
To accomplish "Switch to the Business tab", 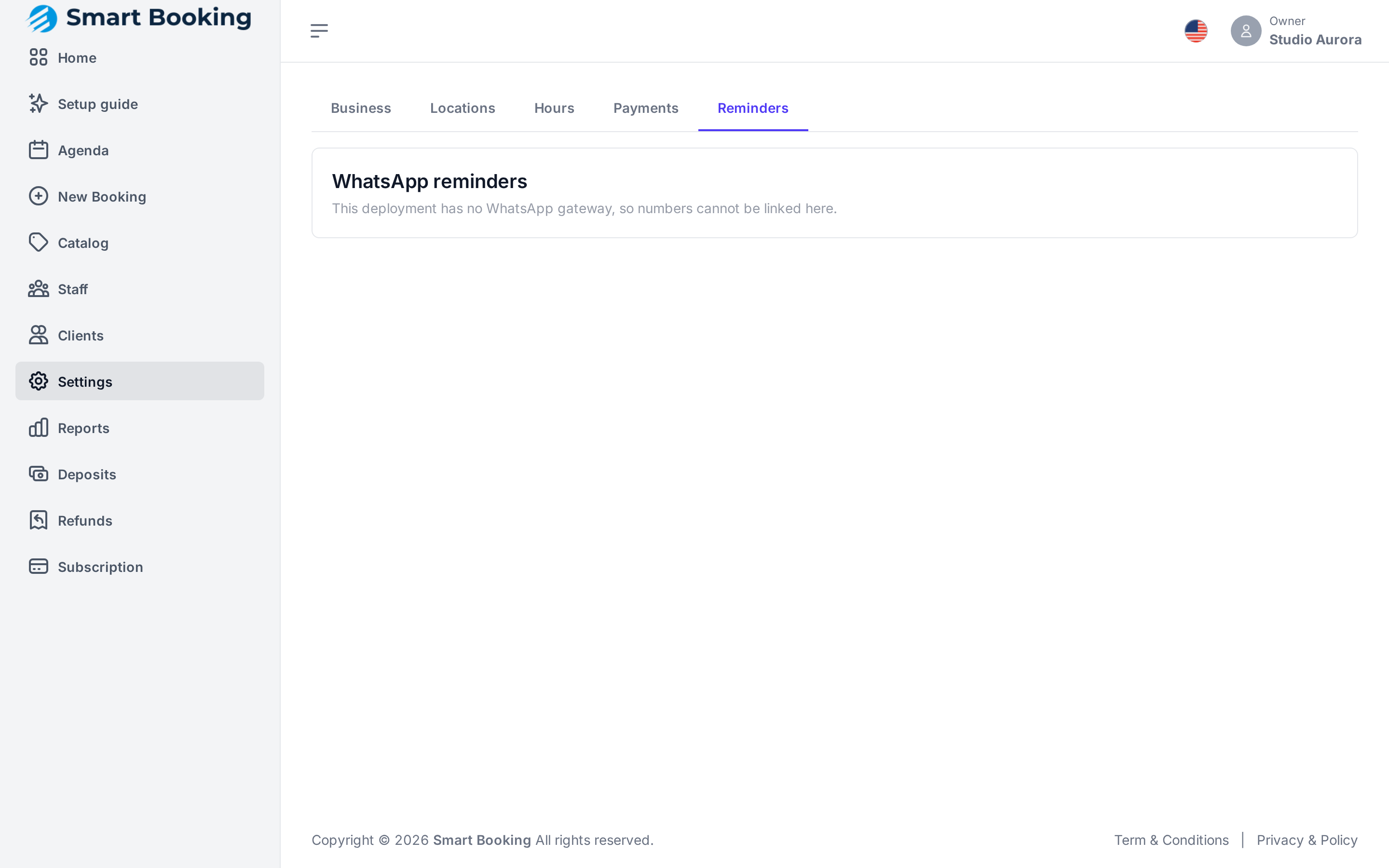I will [361, 108].
